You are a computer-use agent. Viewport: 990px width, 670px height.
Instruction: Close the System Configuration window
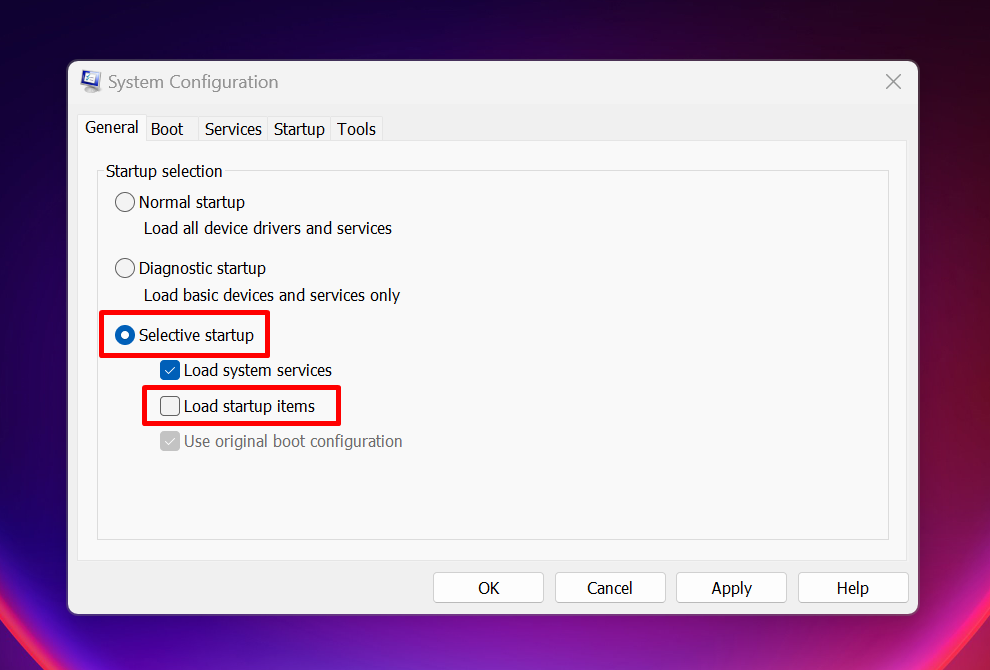pyautogui.click(x=893, y=81)
